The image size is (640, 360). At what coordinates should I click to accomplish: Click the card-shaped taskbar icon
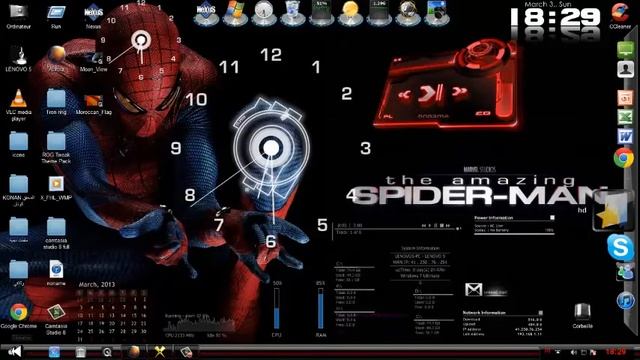tap(186, 352)
